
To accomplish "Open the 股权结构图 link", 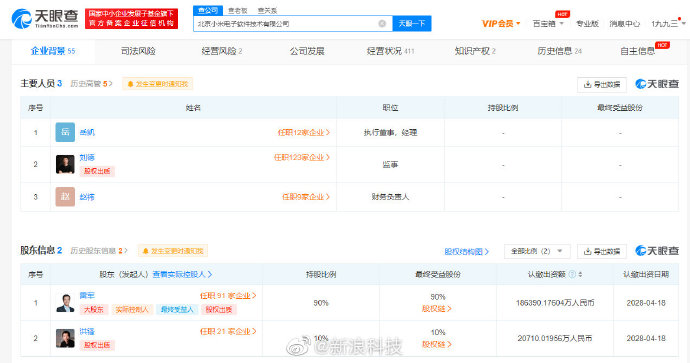I will coord(466,251).
